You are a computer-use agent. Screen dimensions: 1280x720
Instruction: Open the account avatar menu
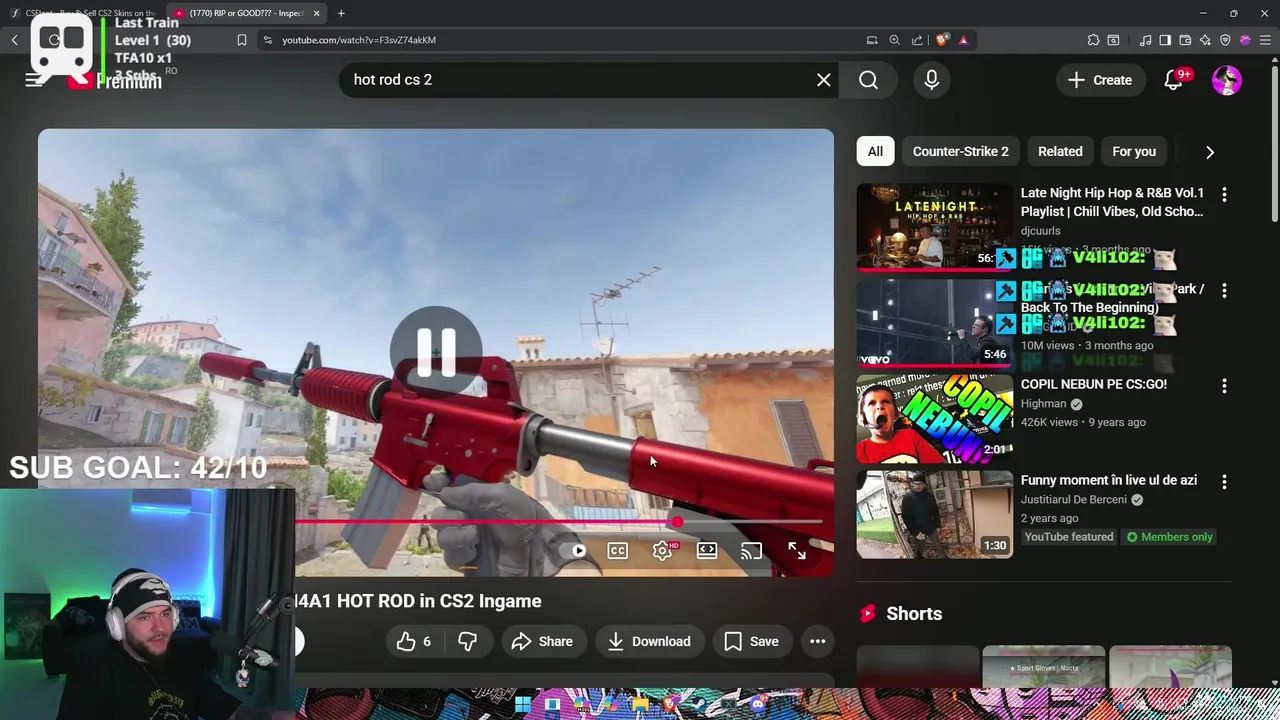[x=1227, y=80]
